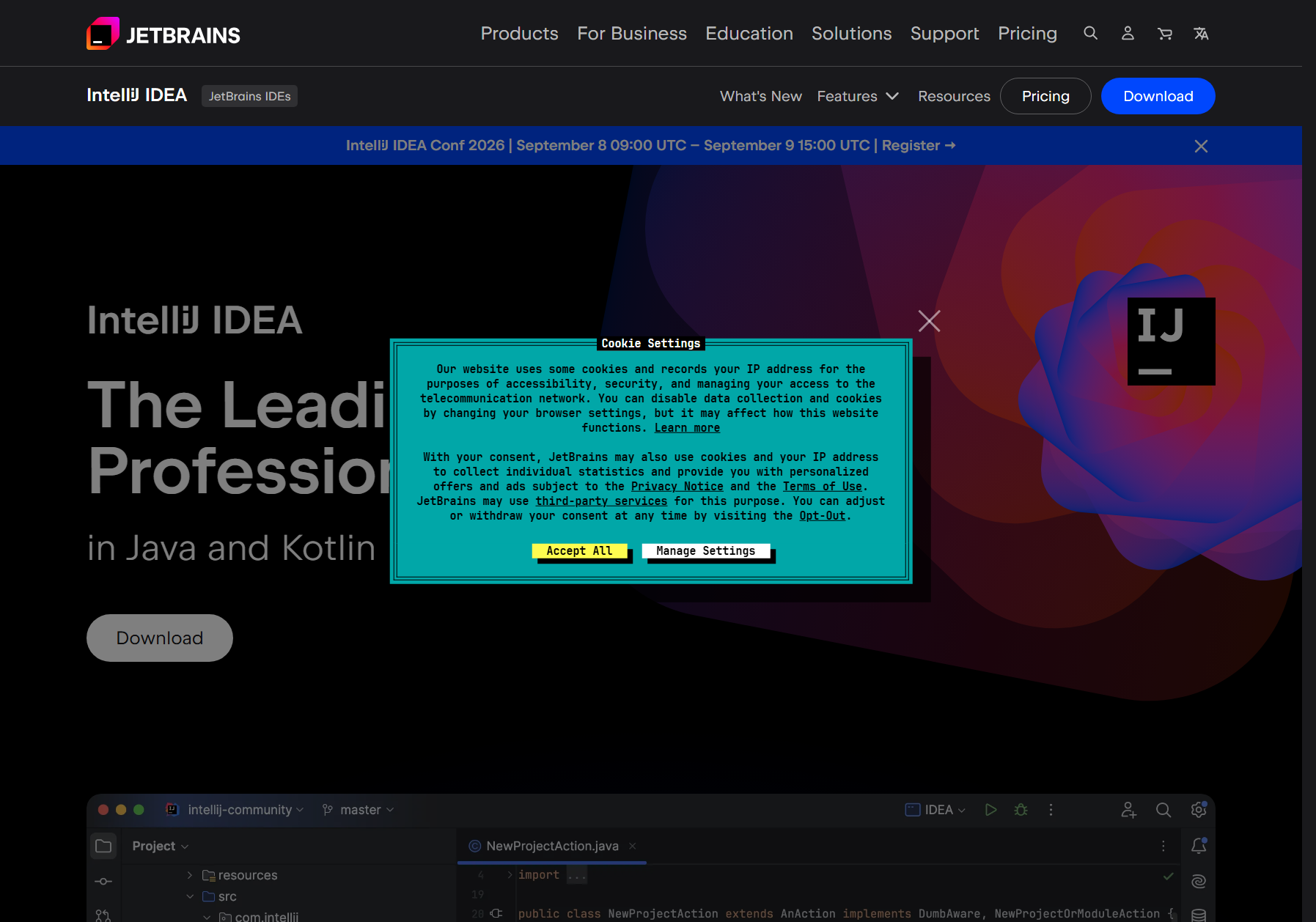1316x922 pixels.
Task: Open editor tab options dots menu
Action: point(1164,846)
